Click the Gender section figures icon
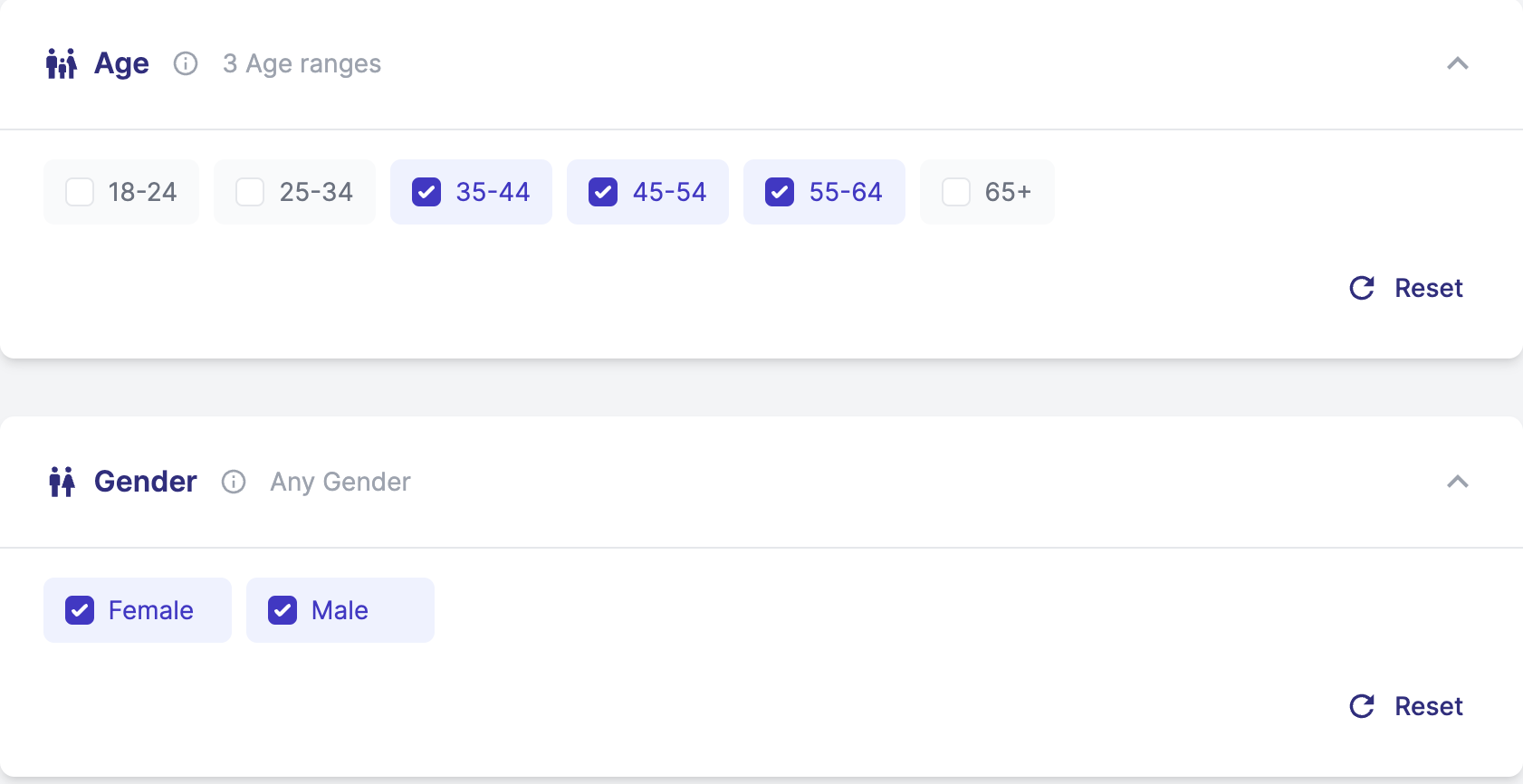 click(62, 482)
